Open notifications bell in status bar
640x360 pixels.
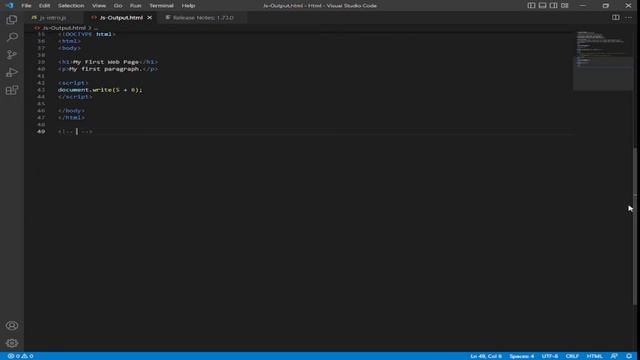[x=629, y=356]
